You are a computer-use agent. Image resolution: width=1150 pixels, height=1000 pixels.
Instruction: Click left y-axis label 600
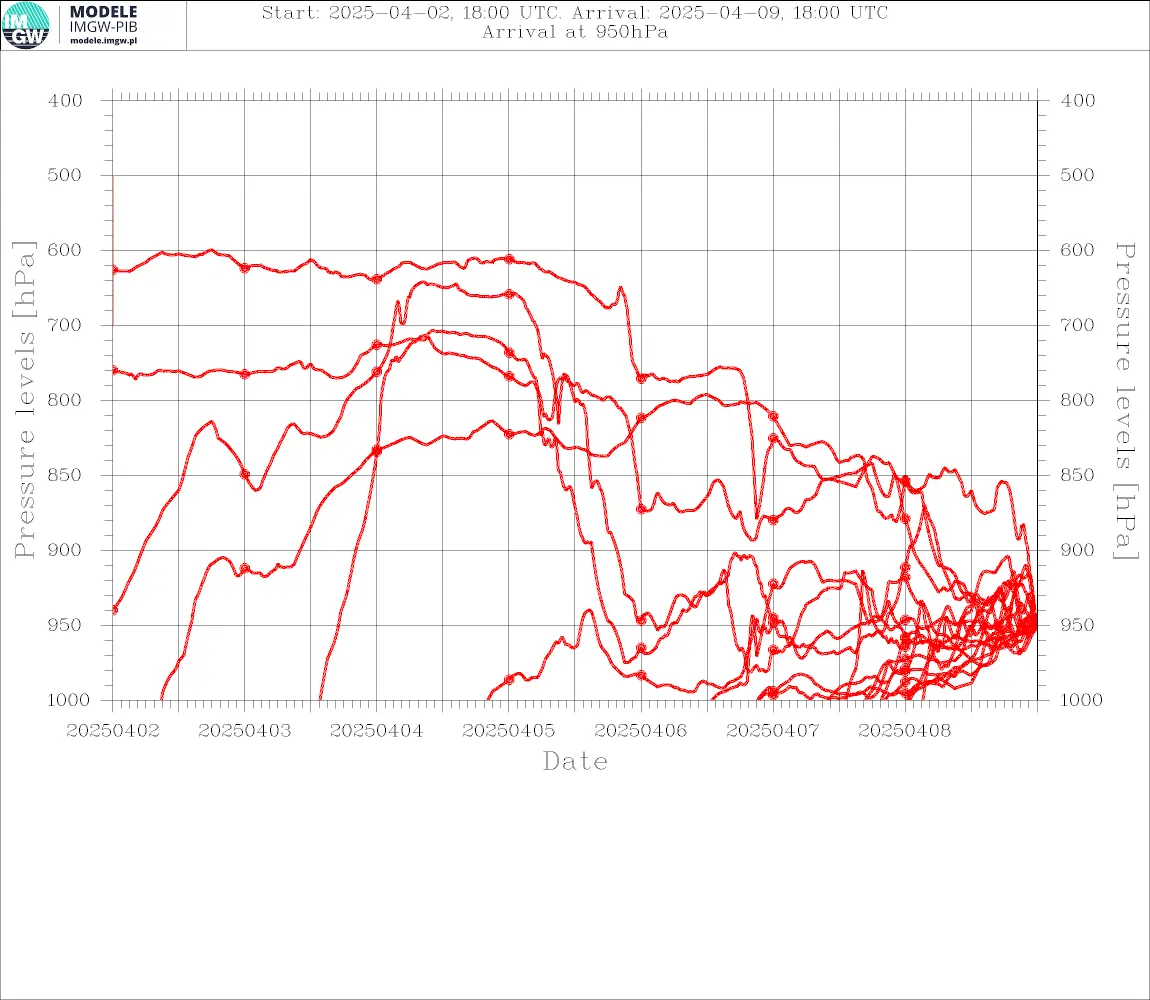[66, 250]
